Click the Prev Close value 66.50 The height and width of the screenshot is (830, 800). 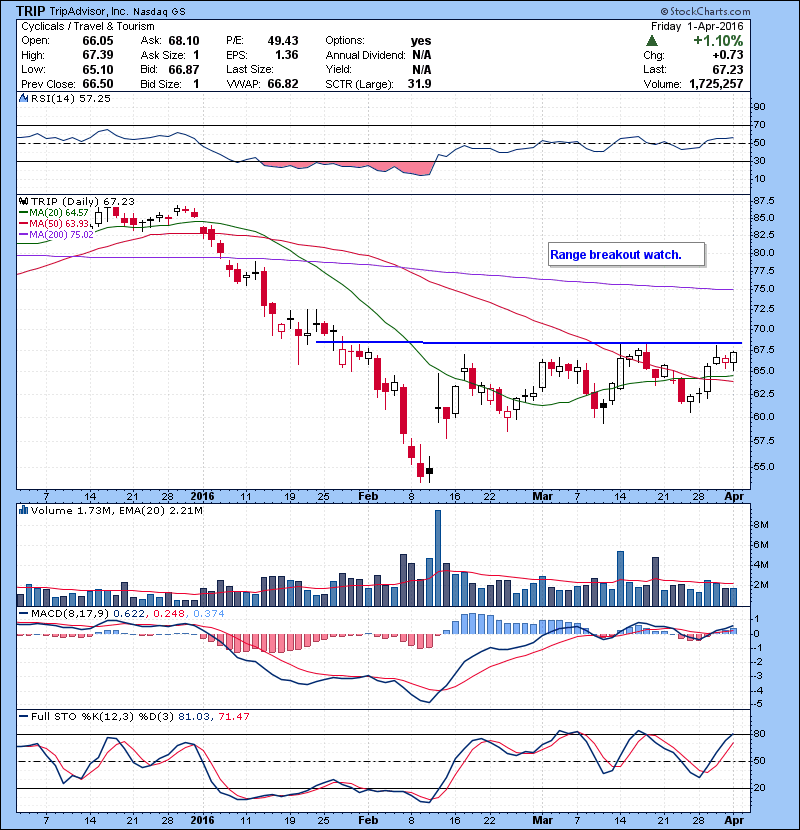click(98, 84)
